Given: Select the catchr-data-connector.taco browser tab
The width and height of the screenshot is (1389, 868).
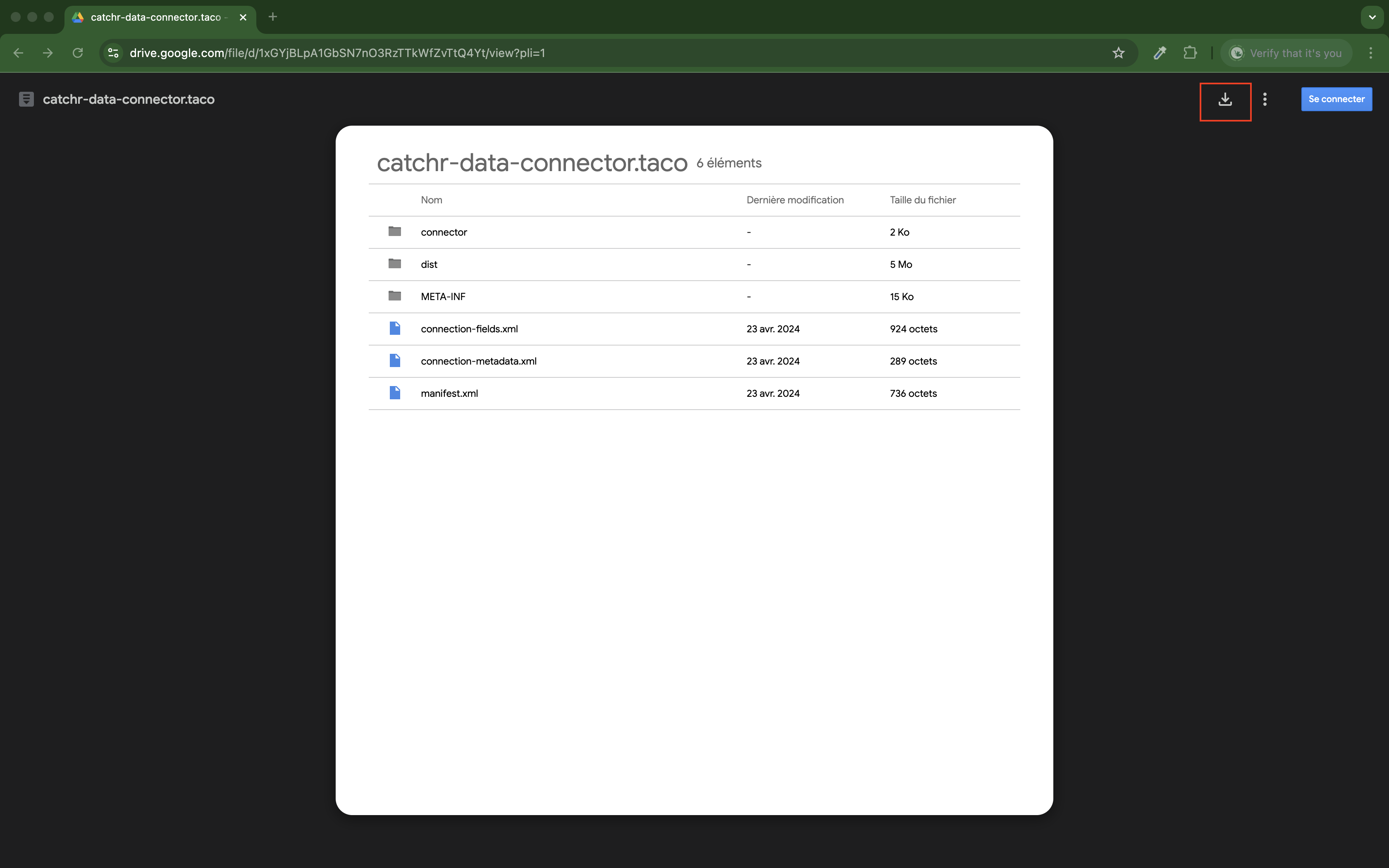Looking at the screenshot, I should 160,18.
